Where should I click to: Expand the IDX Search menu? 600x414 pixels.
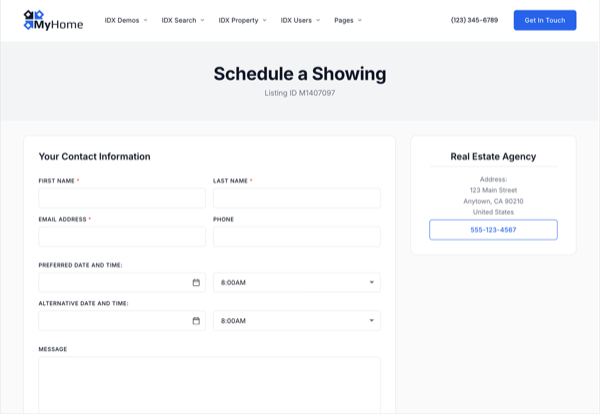tap(183, 20)
